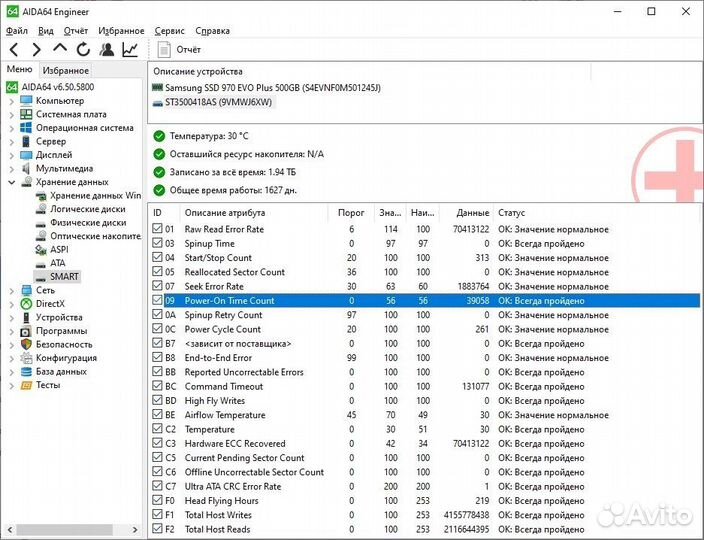Toggle checkbox for 07 Seek Error Rate
The height and width of the screenshot is (540, 704).
[157, 285]
